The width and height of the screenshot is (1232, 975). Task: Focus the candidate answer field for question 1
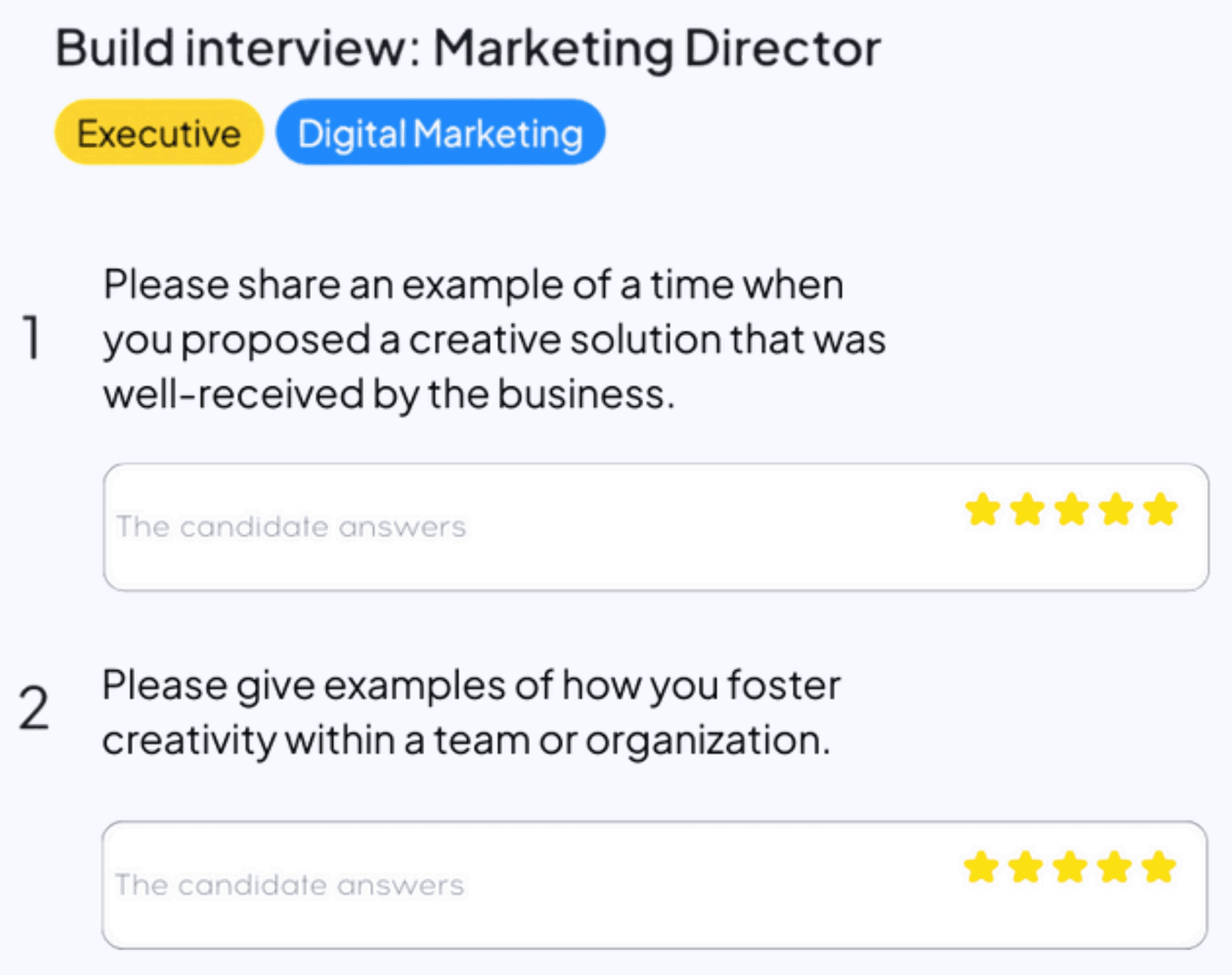291,526
